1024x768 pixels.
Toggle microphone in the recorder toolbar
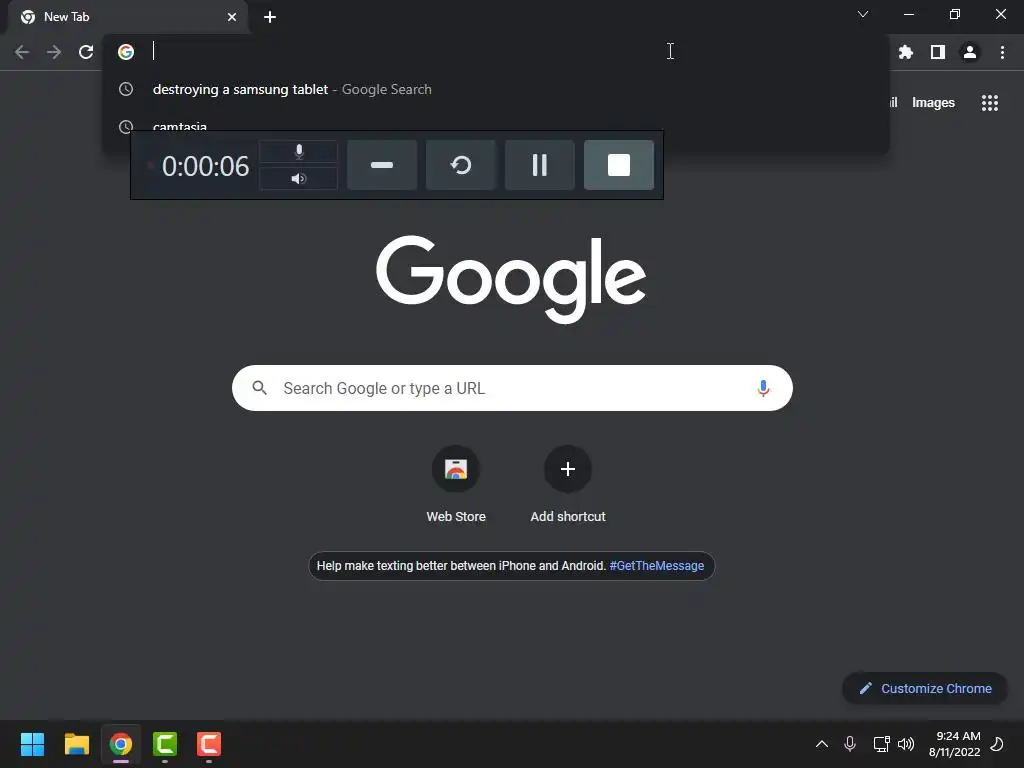299,152
